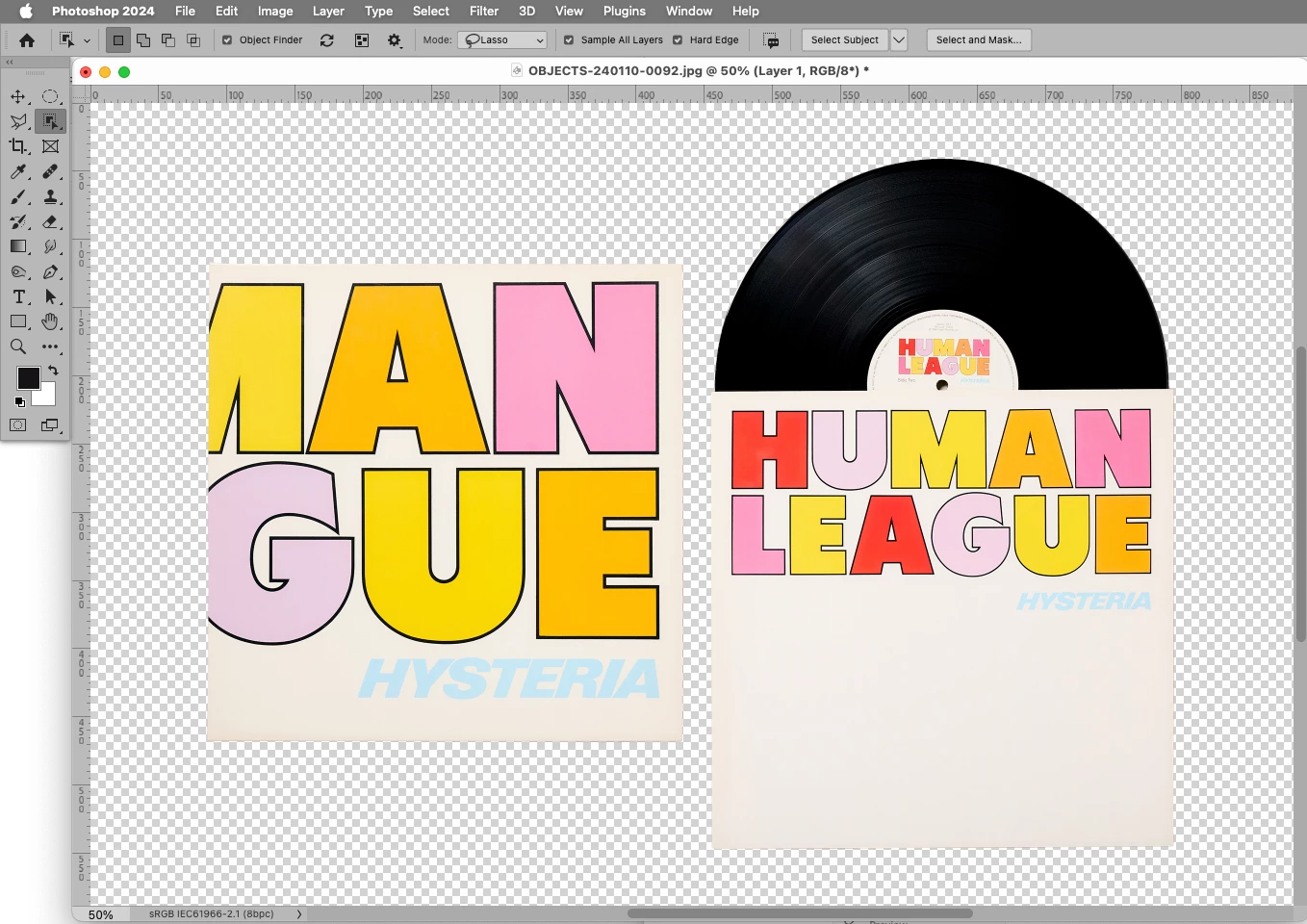Screen dimensions: 1307x924
Task: Toggle Hard Edge checkbox
Action: pyautogui.click(x=678, y=40)
